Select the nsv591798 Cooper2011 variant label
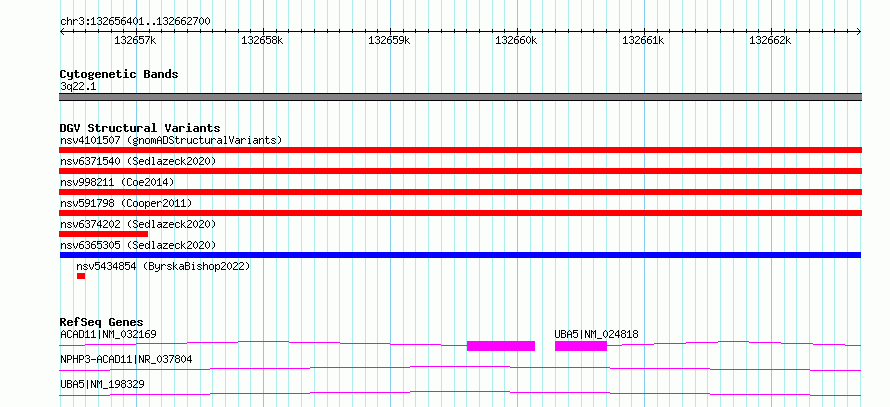Screen dimensions: 890x407 (126, 203)
